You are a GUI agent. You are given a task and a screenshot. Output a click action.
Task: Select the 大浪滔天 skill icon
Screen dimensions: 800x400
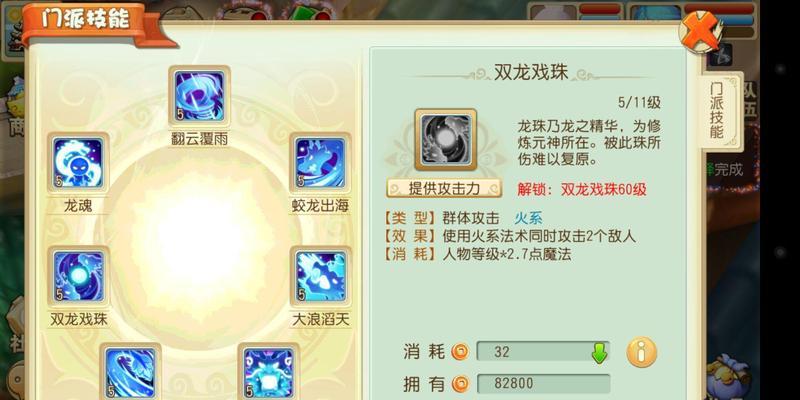321,276
